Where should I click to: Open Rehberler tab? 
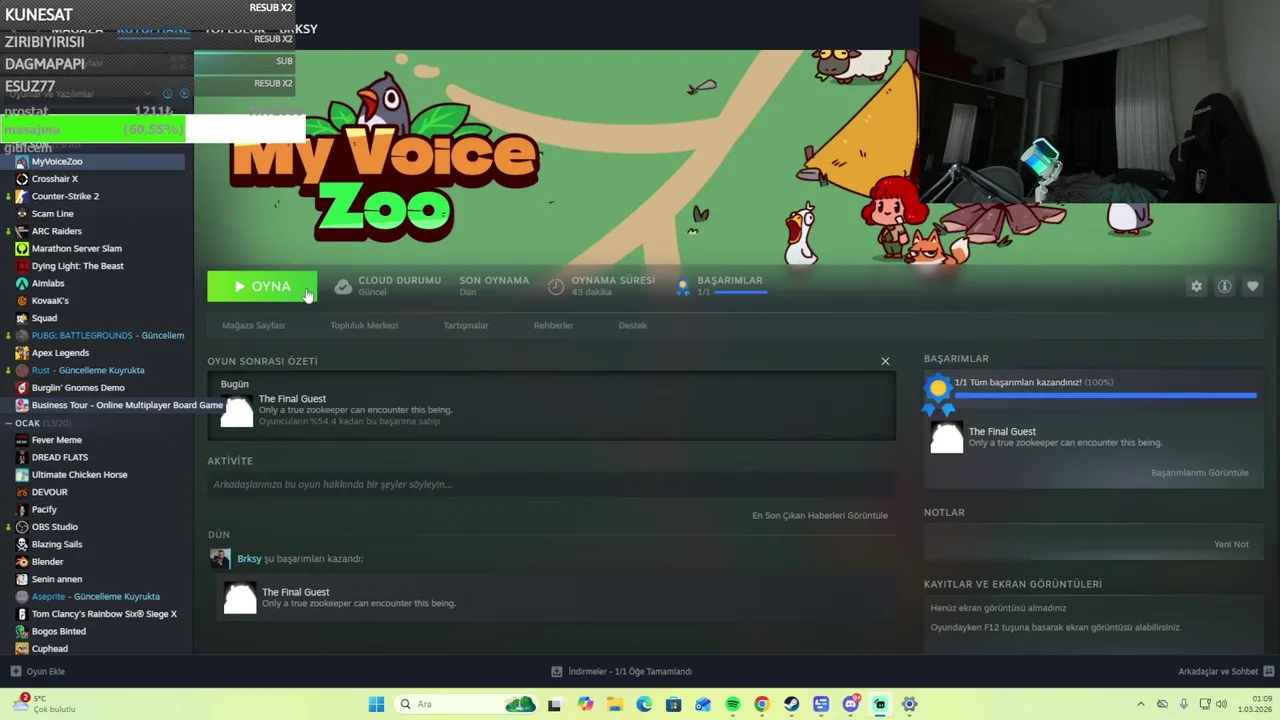(x=553, y=325)
